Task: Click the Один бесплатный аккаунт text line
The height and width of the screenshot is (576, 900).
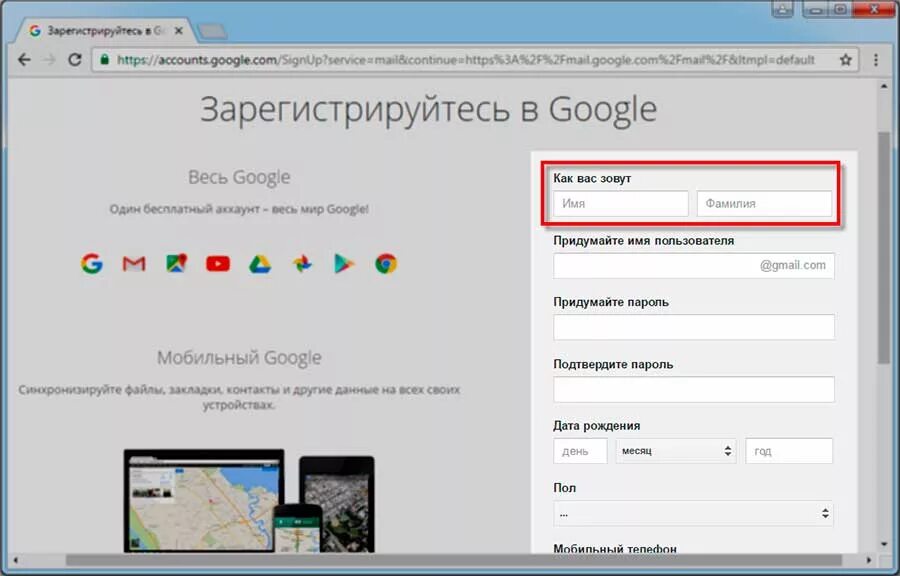Action: click(239, 209)
